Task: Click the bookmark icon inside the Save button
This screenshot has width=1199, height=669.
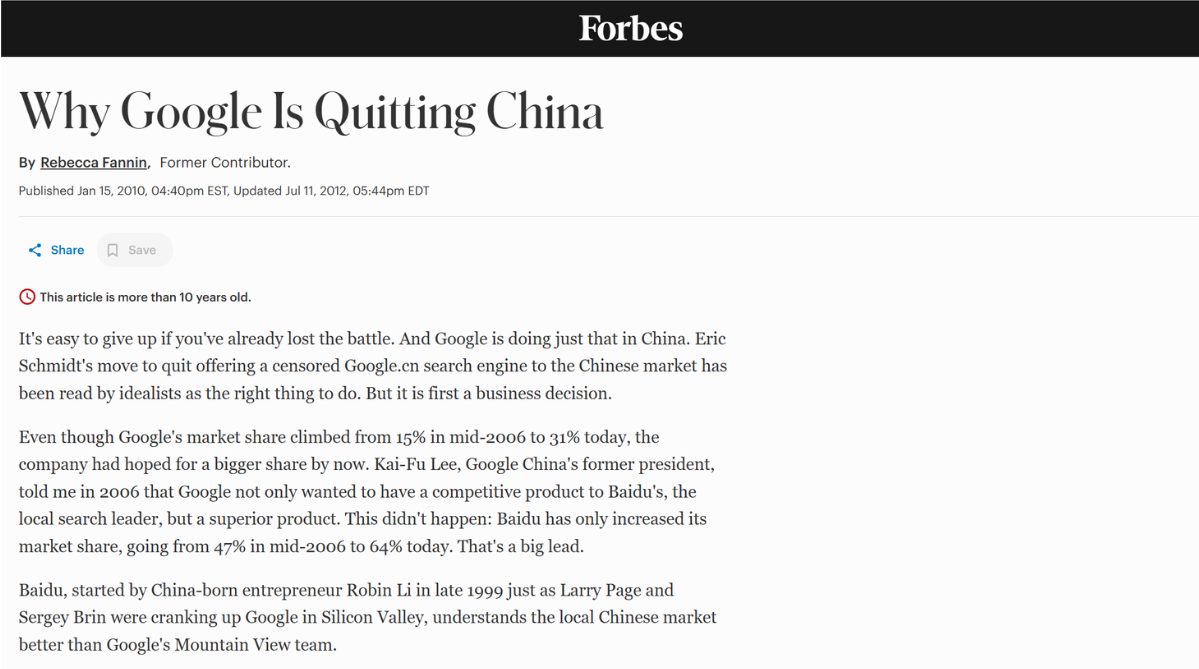Action: [112, 249]
